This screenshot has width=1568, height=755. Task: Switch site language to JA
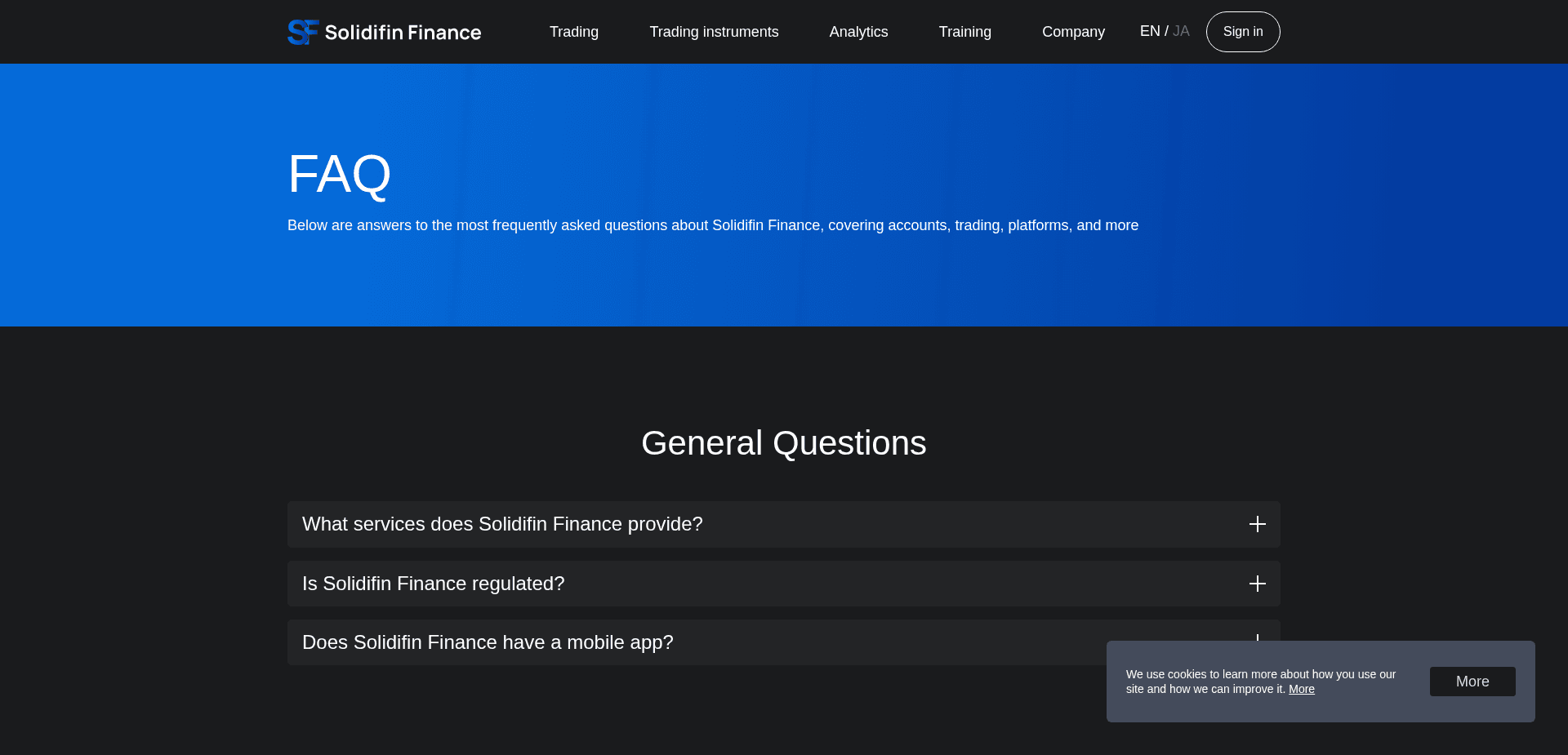[1182, 31]
